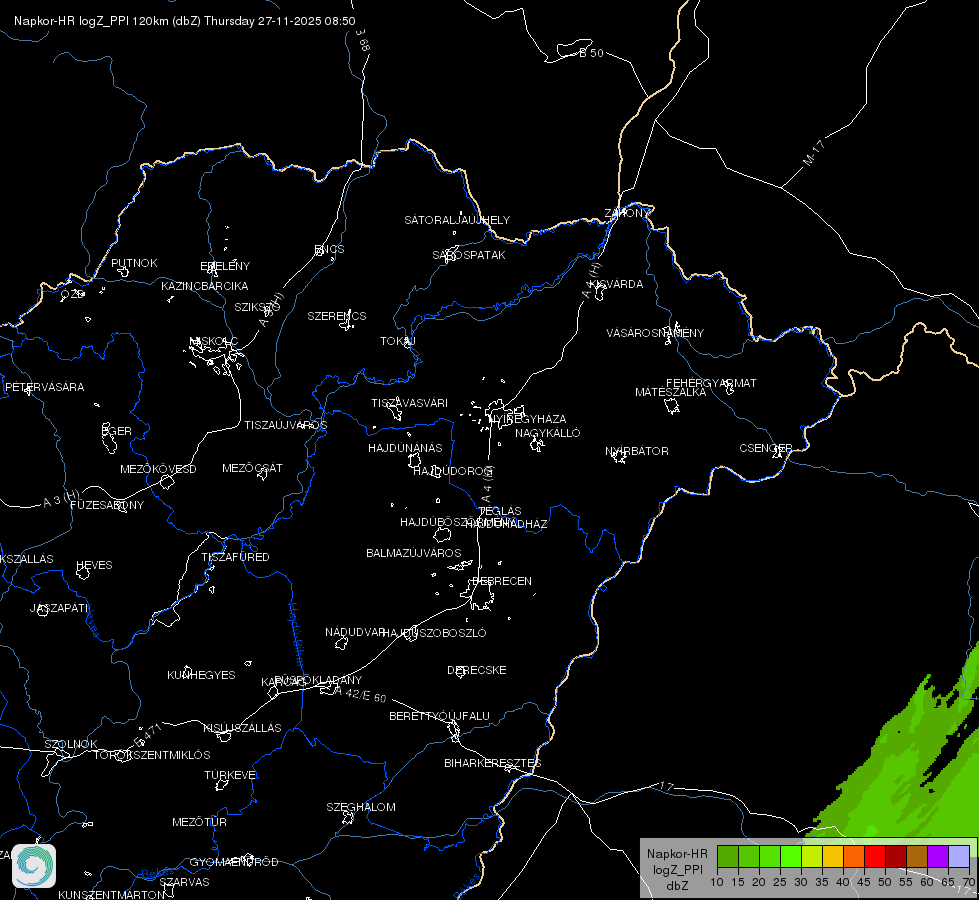Click the TISZAVASVARI label
979x900 pixels.
(x=410, y=403)
